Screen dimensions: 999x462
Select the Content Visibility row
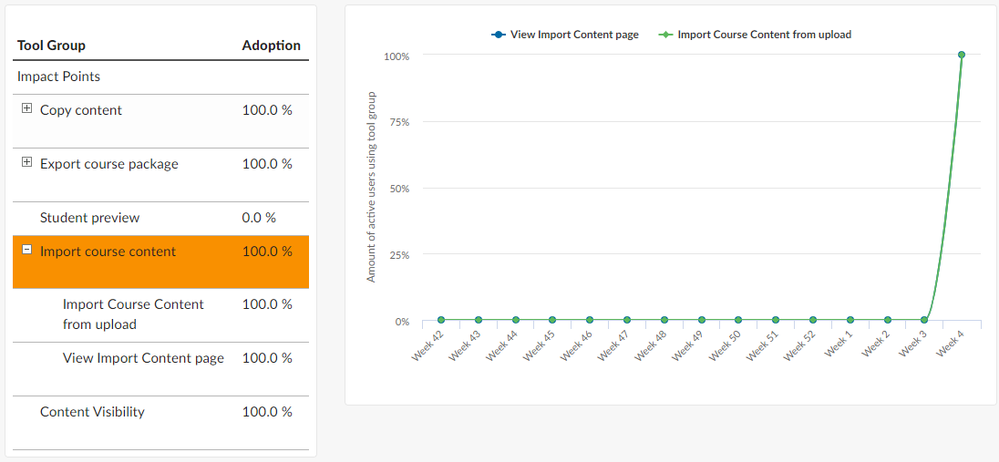[x=92, y=412]
